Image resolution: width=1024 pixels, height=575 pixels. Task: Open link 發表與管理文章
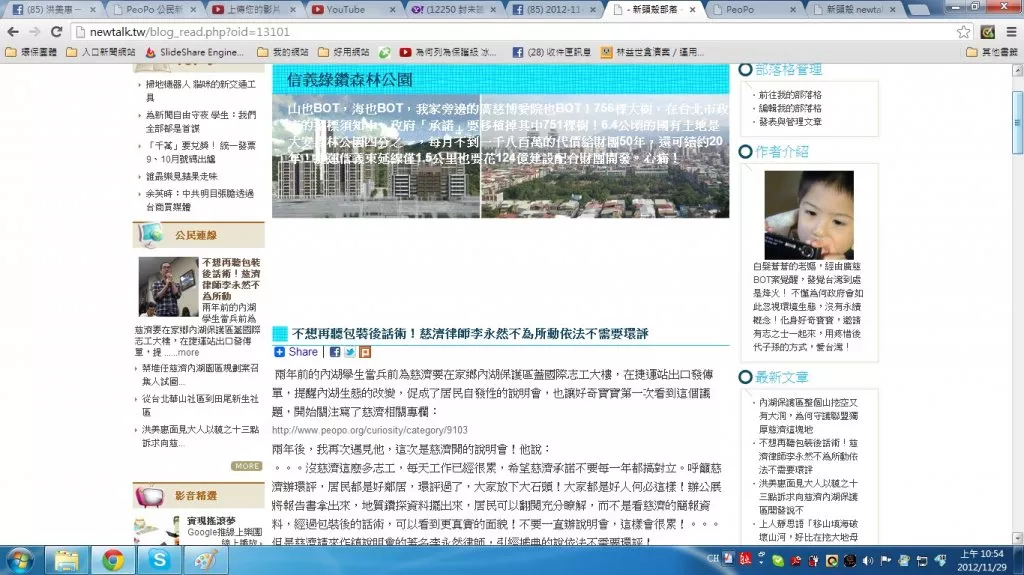(790, 122)
